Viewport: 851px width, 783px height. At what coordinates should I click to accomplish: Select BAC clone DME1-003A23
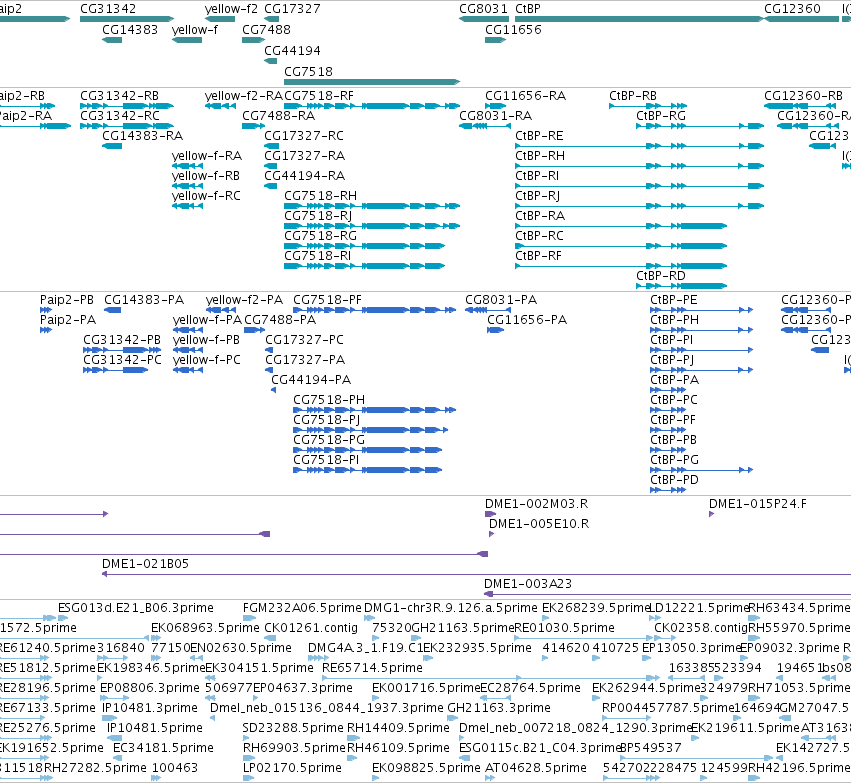[x=528, y=584]
